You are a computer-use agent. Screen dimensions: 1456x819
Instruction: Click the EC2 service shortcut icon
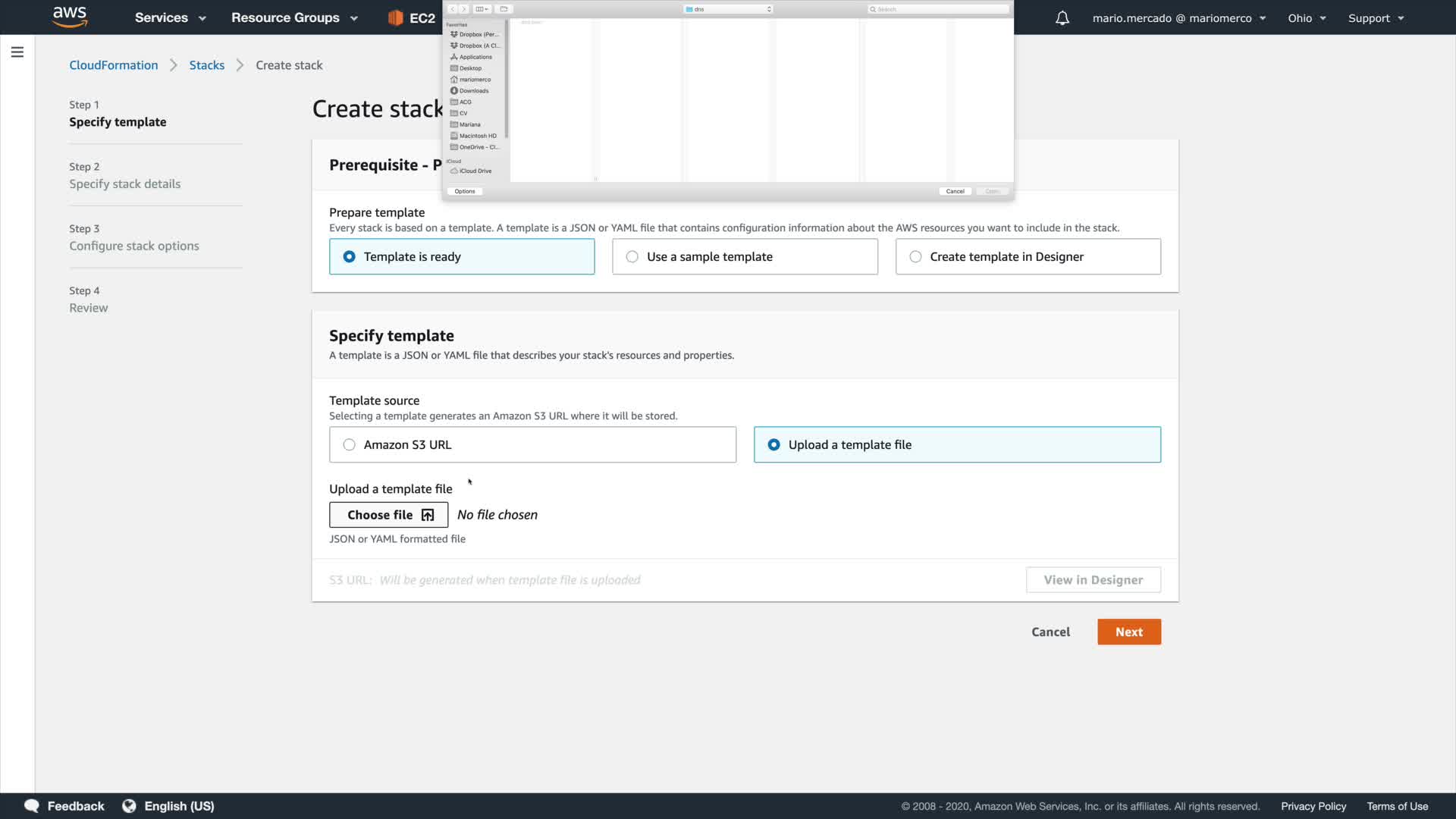[395, 18]
